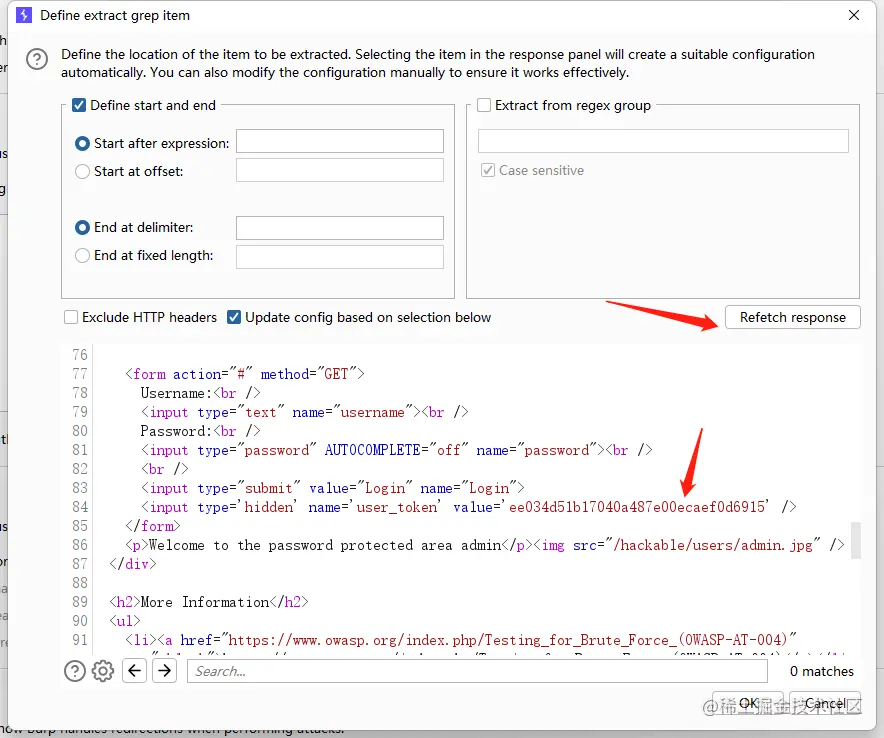Click the name 'user_token' attribute text
The image size is (884, 738).
pos(373,507)
